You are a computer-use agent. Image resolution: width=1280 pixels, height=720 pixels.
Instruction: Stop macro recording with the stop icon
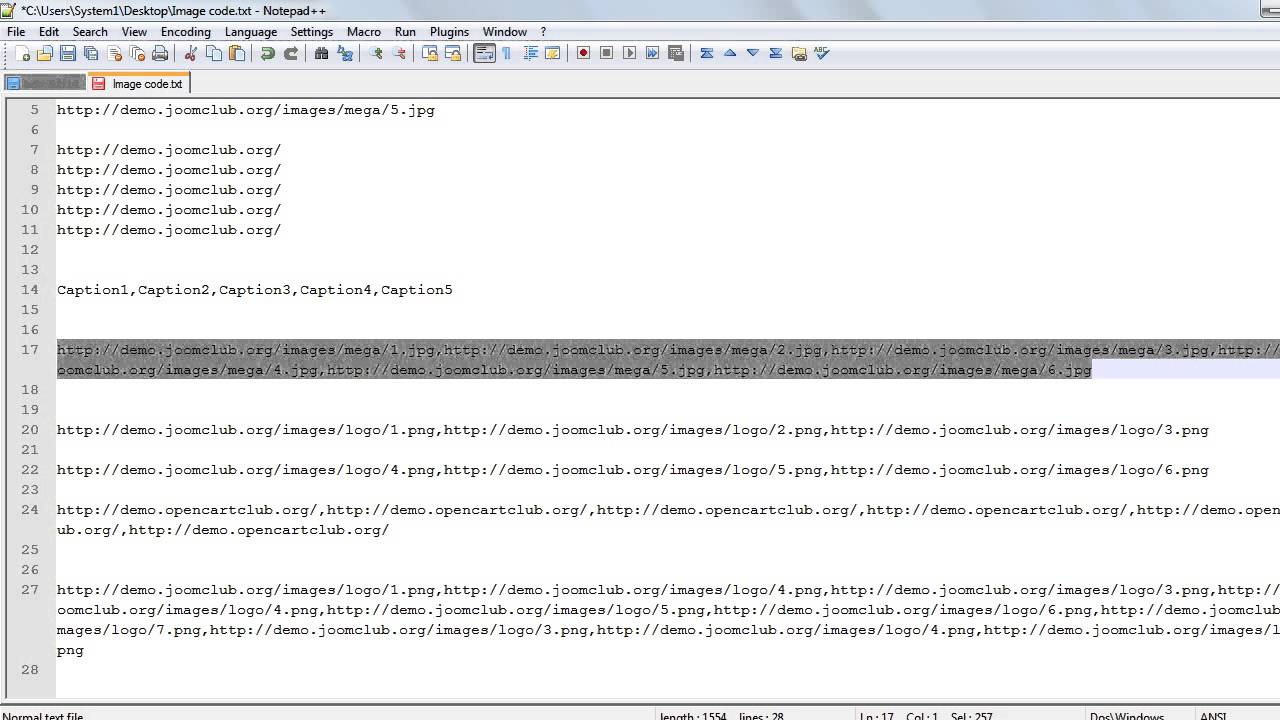click(607, 54)
